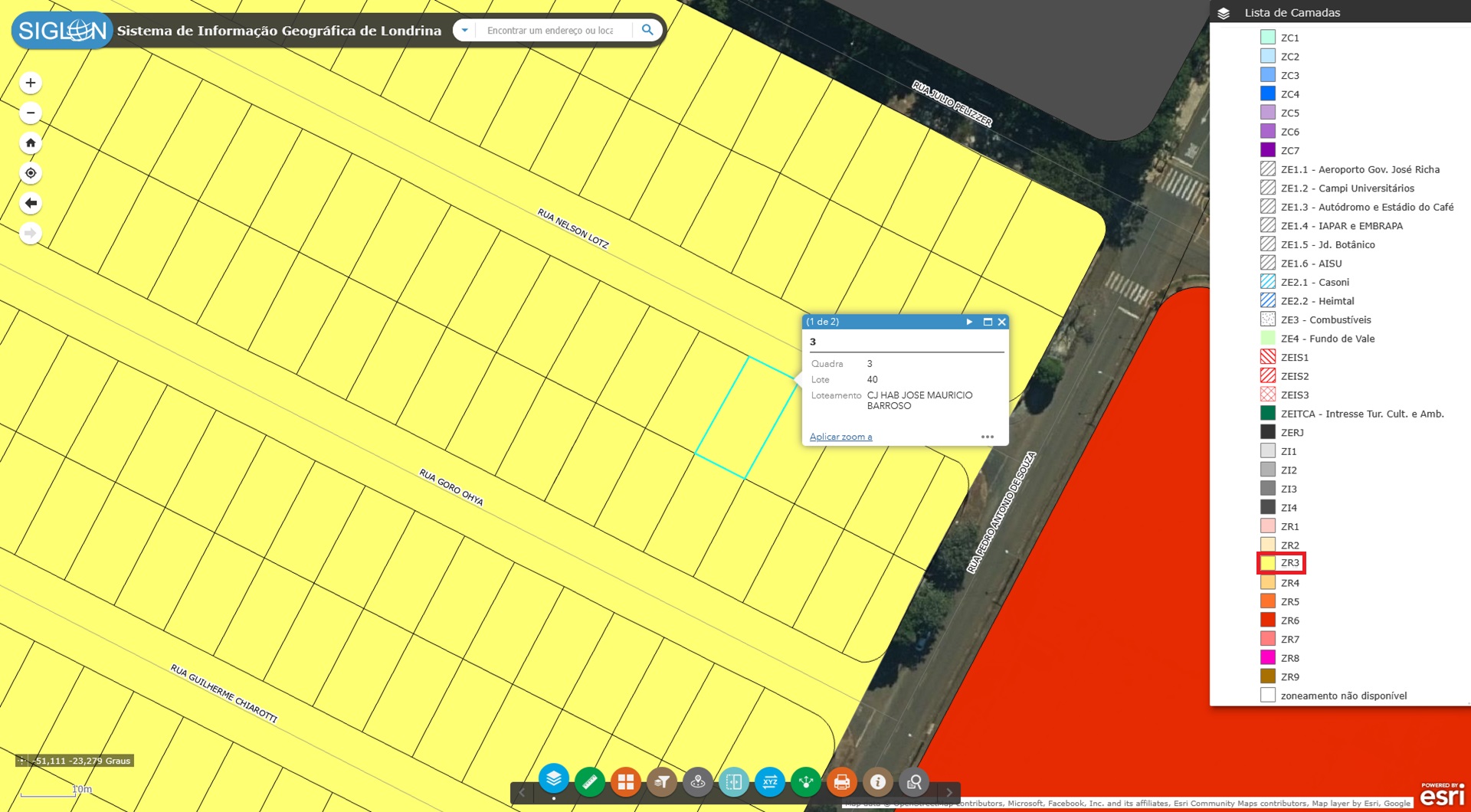Open the layer list widget
This screenshot has height=812, width=1471.
554,780
